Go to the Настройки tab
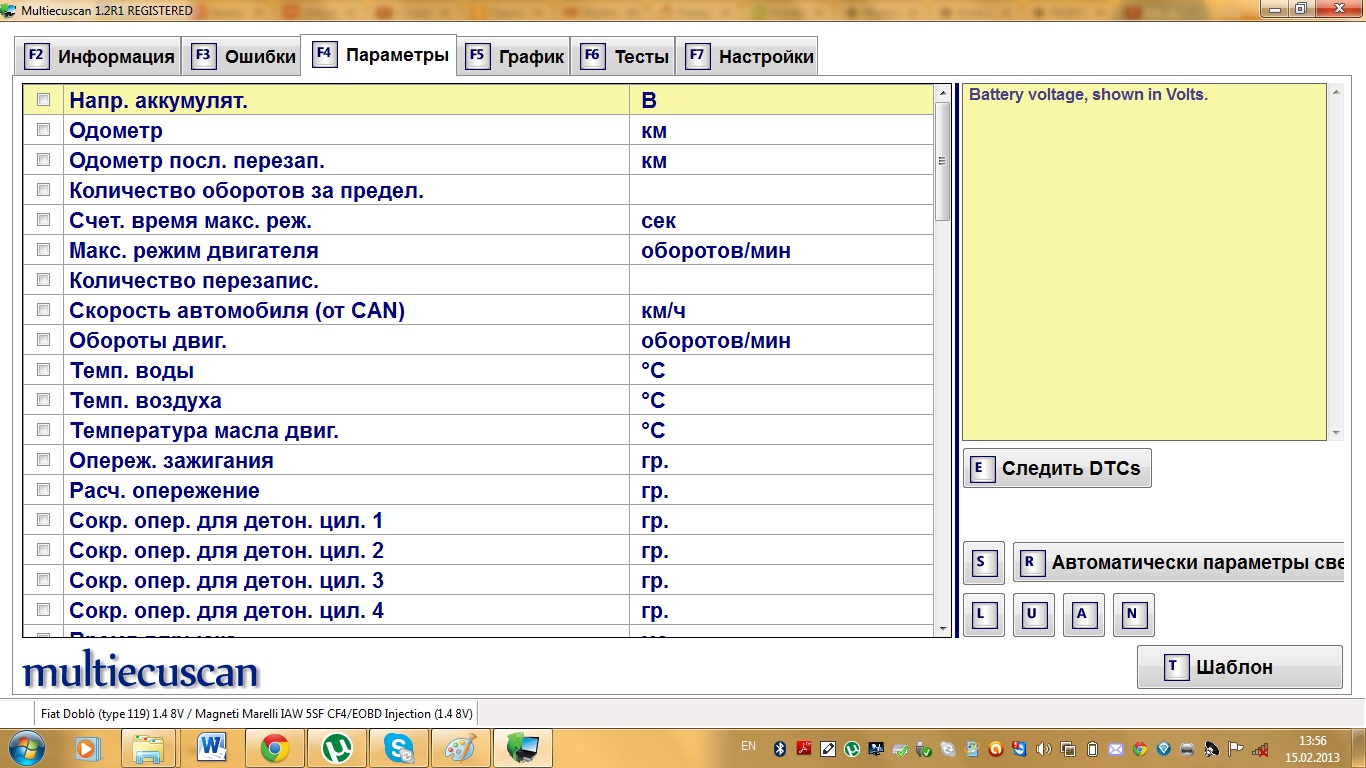The width and height of the screenshot is (1366, 768). [750, 57]
